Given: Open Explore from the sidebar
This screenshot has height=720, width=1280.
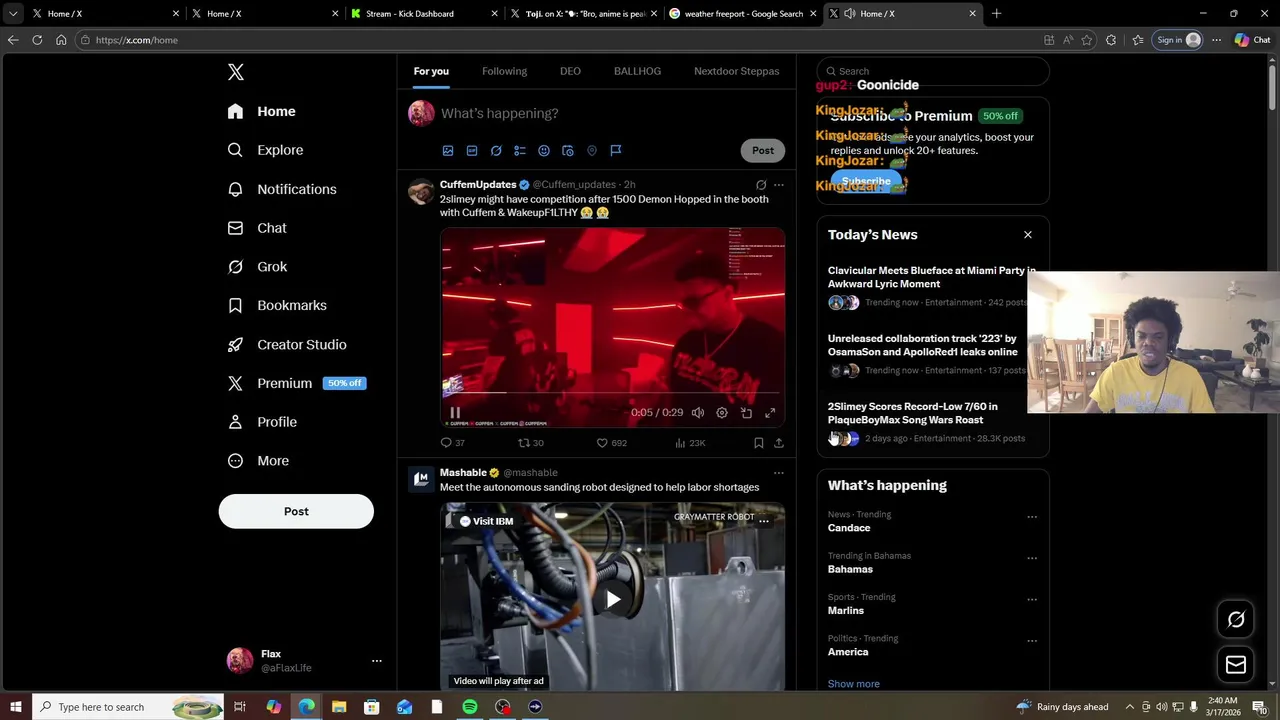Looking at the screenshot, I should click(265, 150).
